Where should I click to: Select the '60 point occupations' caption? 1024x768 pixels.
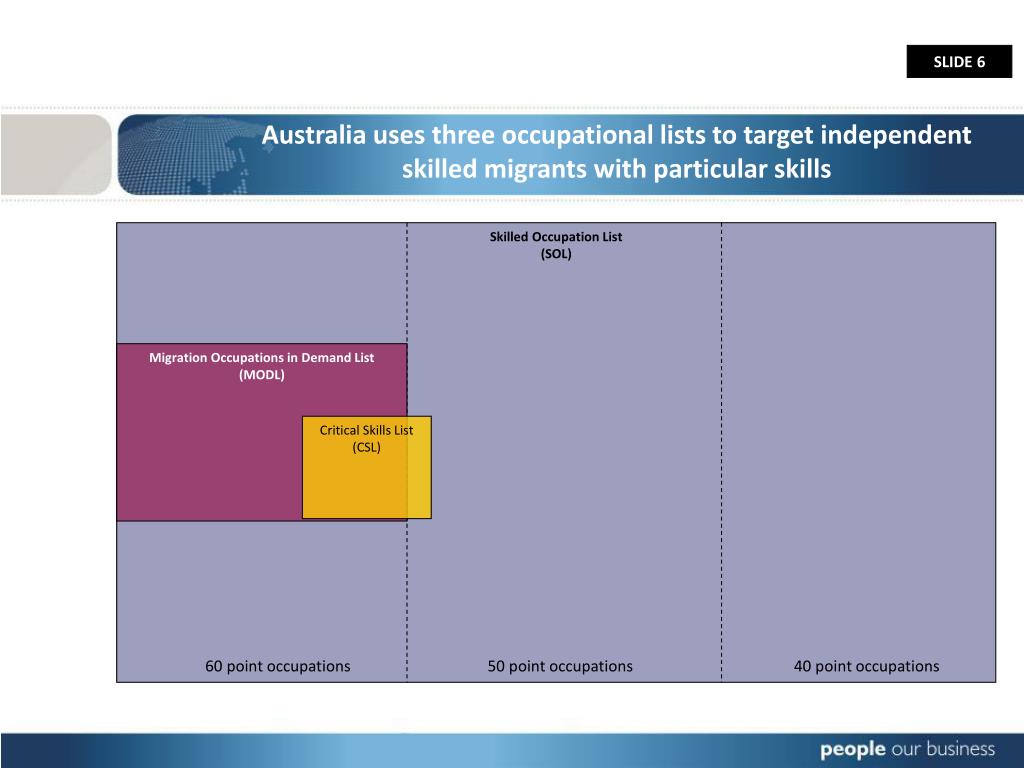(x=278, y=666)
